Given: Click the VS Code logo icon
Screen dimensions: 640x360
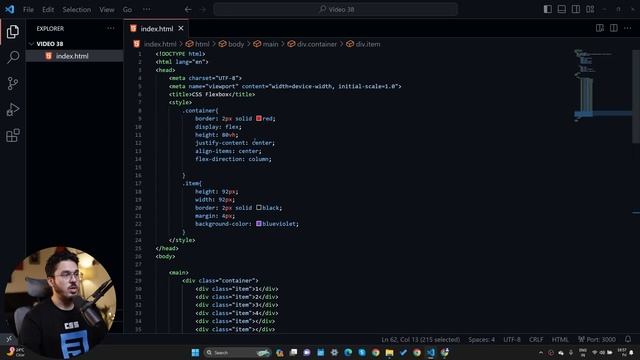Looking at the screenshot, I should point(9,9).
